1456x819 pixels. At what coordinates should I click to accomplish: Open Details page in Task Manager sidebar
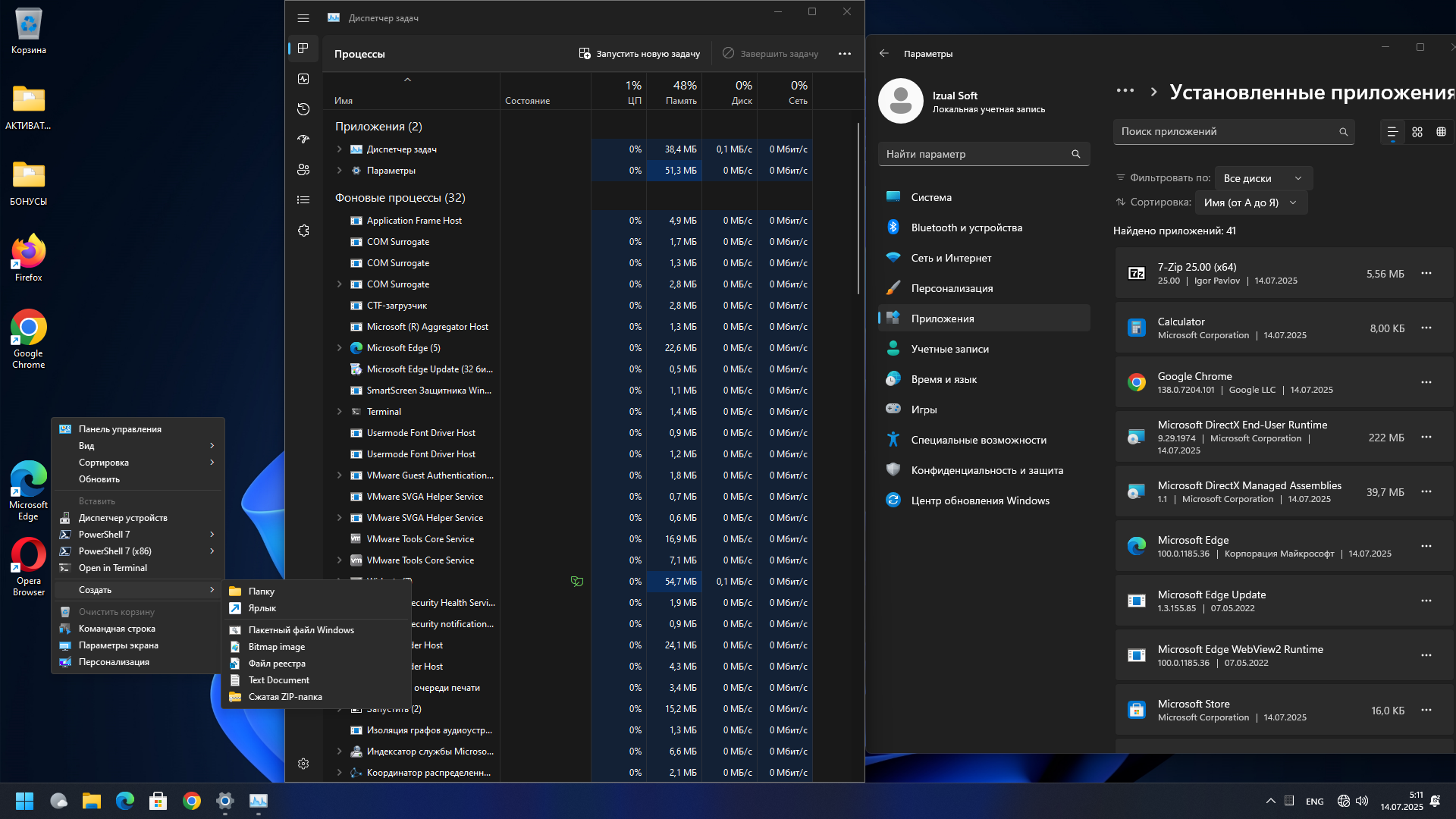[x=303, y=200]
